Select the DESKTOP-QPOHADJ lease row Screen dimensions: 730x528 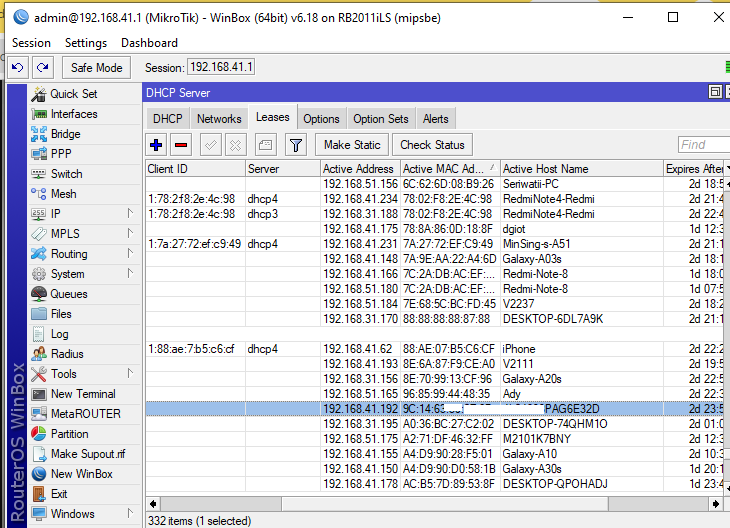(x=434, y=484)
